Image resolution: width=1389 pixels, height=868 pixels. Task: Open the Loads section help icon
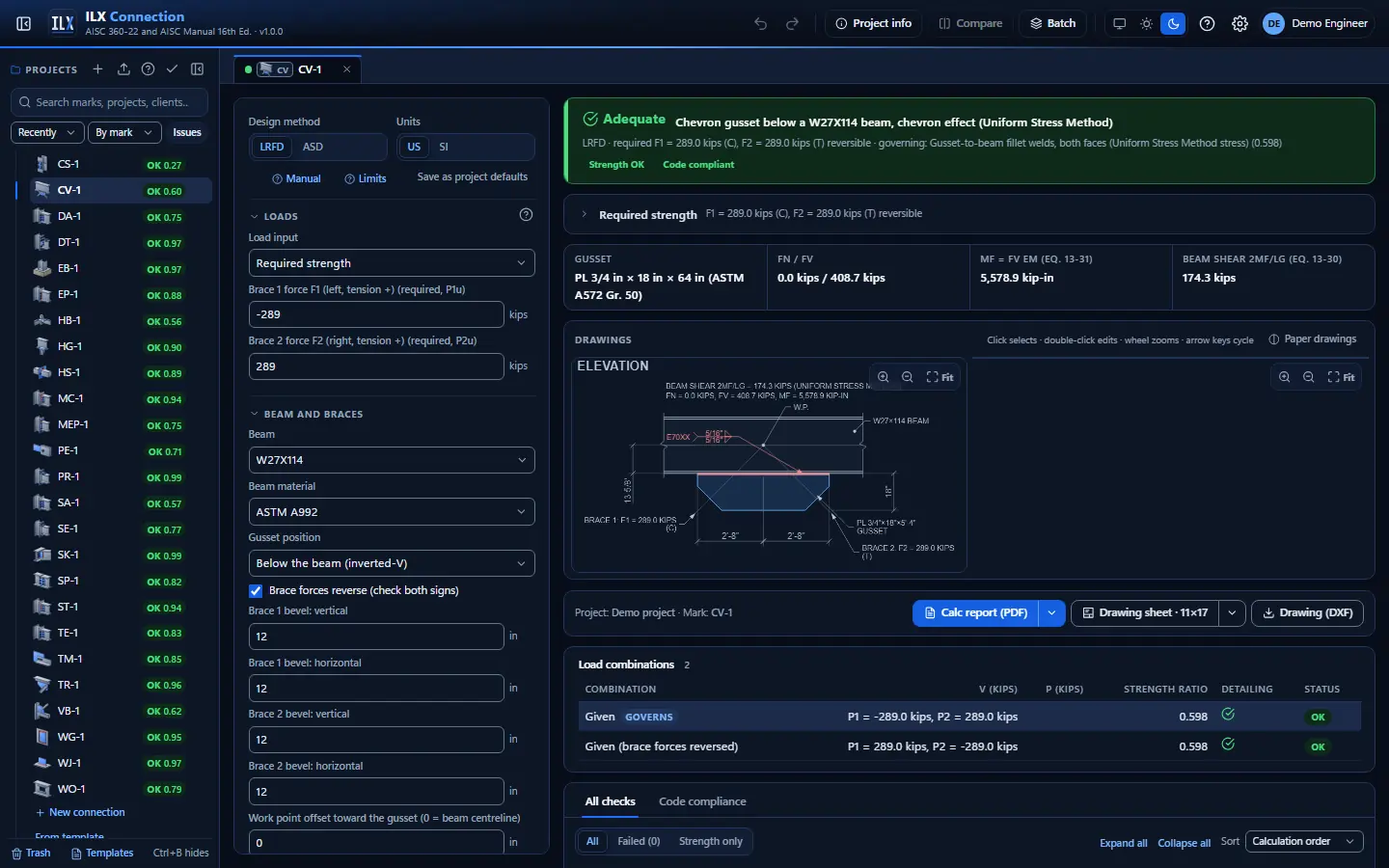pos(526,215)
